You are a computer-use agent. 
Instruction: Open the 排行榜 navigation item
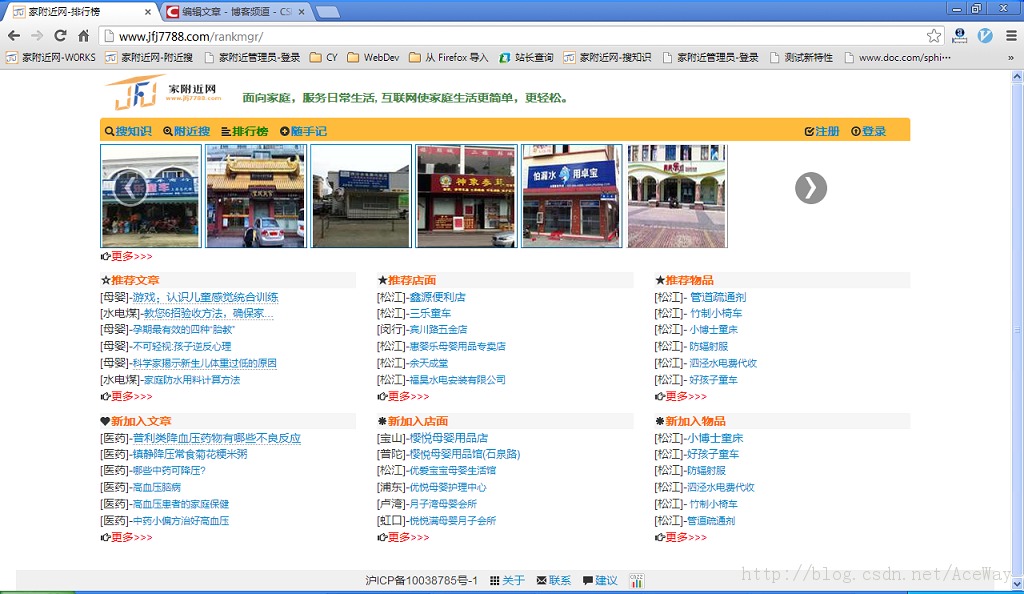coord(244,131)
